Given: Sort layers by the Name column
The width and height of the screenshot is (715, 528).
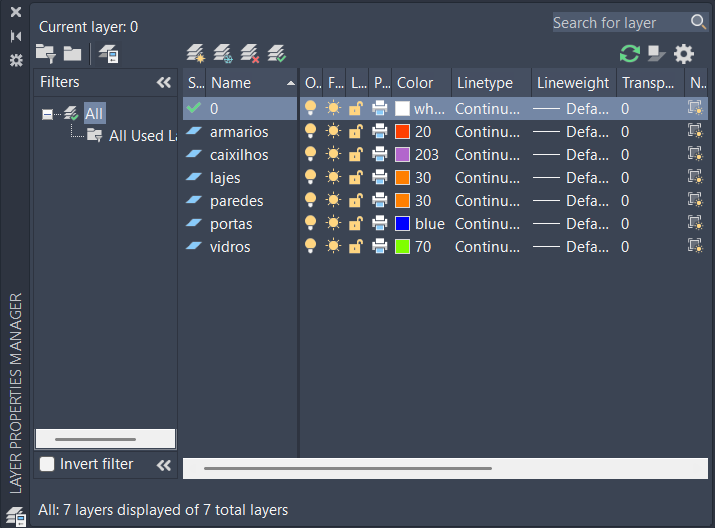Looking at the screenshot, I should (x=240, y=83).
